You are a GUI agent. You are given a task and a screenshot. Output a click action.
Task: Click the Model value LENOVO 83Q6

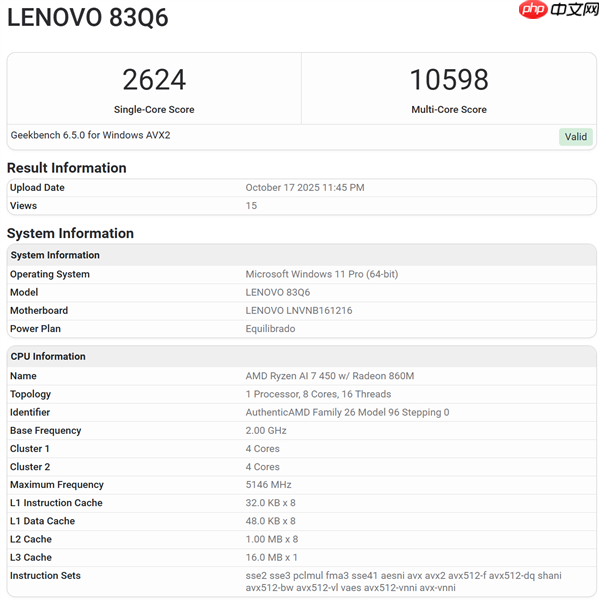278,293
